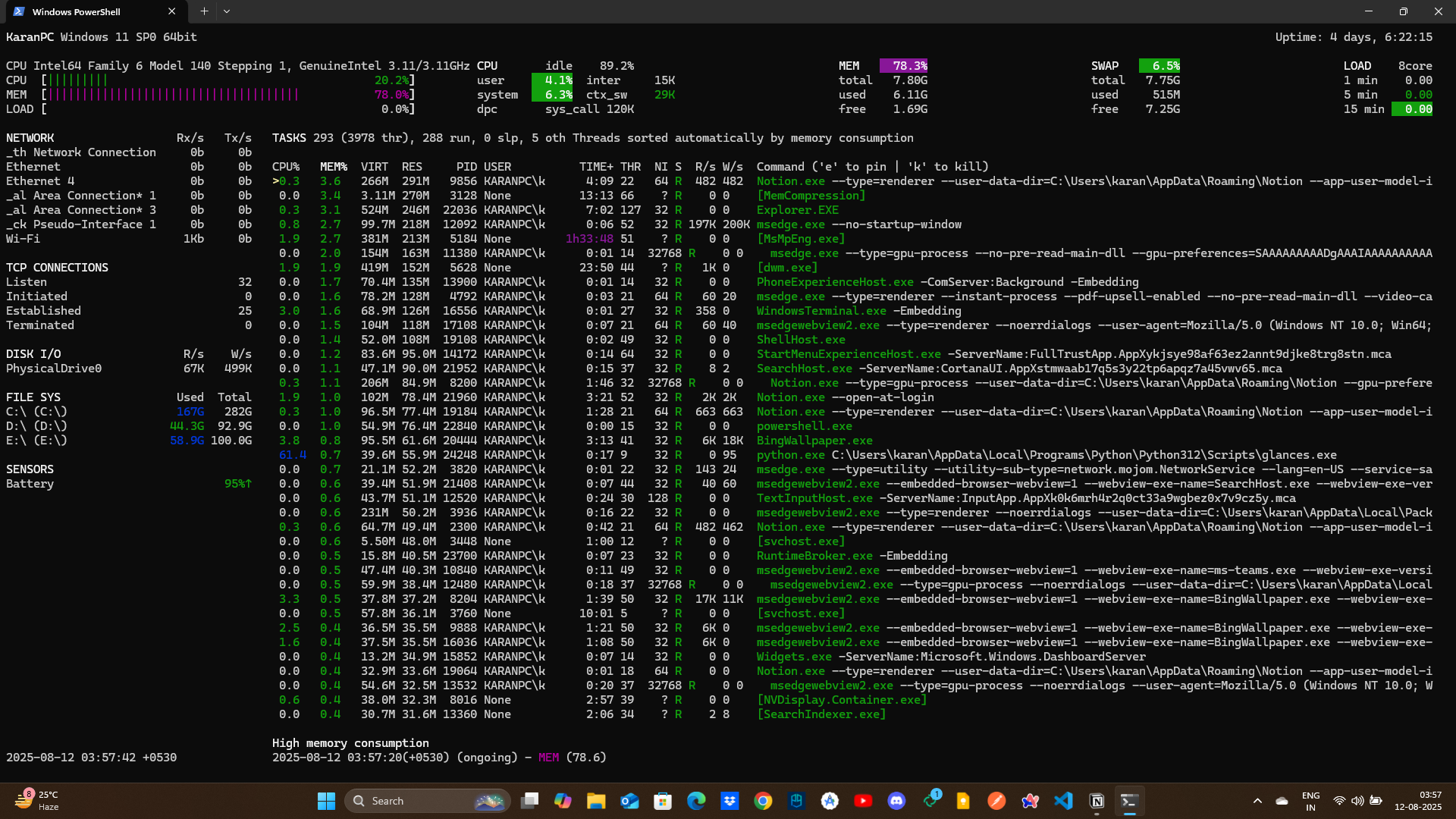Open Google Keep yellow note icon
This screenshot has width=1456, height=819.
coord(963,801)
